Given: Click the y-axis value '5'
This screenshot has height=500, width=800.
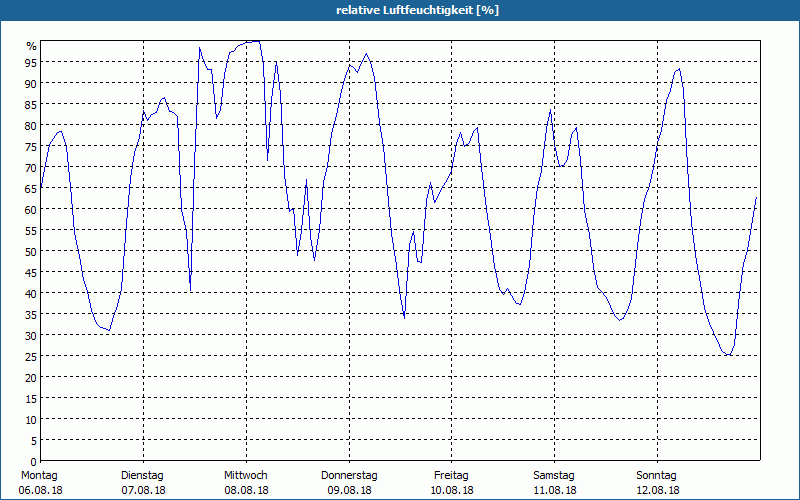Looking at the screenshot, I should point(34,441).
